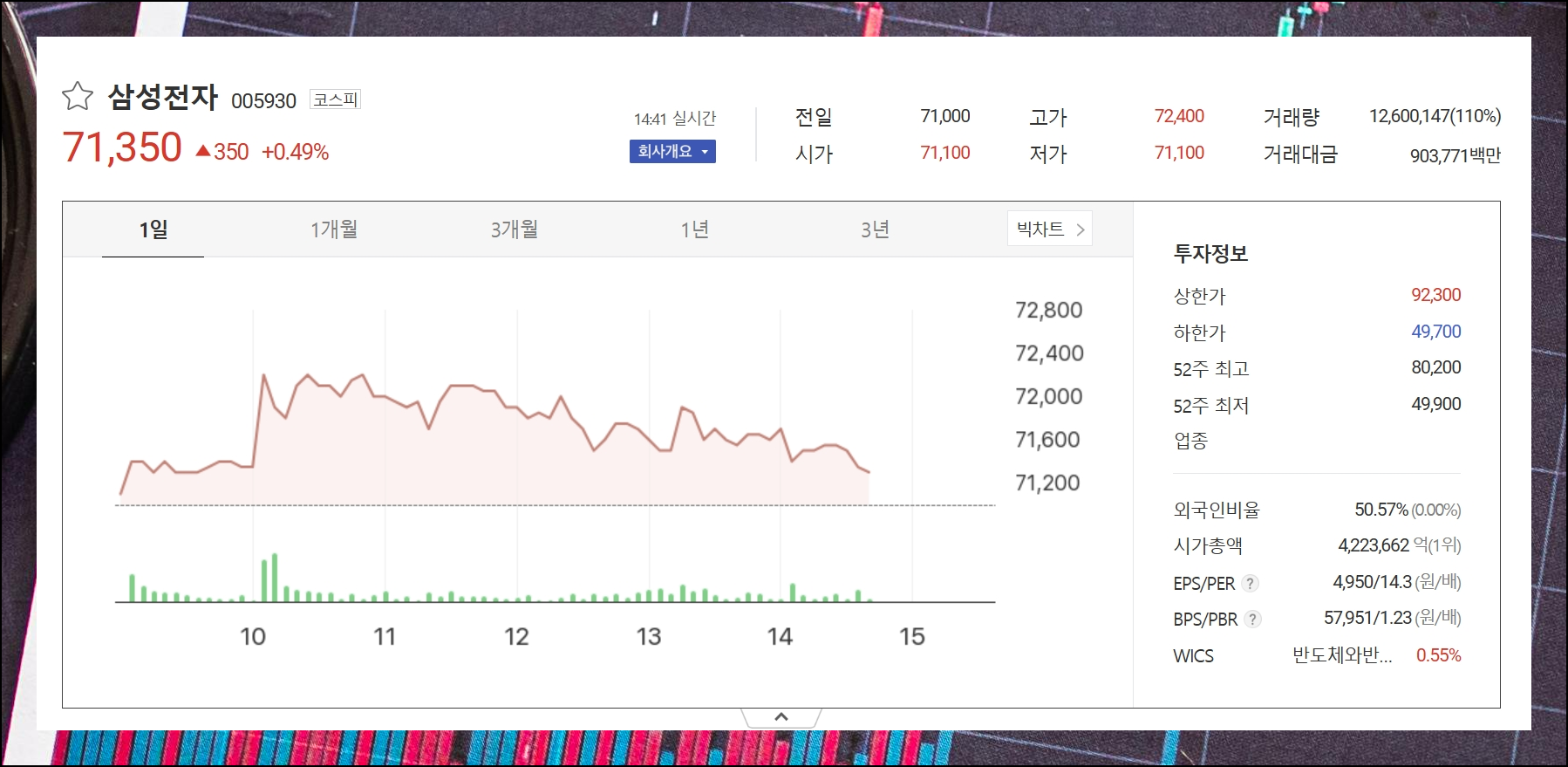Click the 14:41 실시간 timestamp
Viewport: 1568px width, 767px height.
(x=674, y=118)
